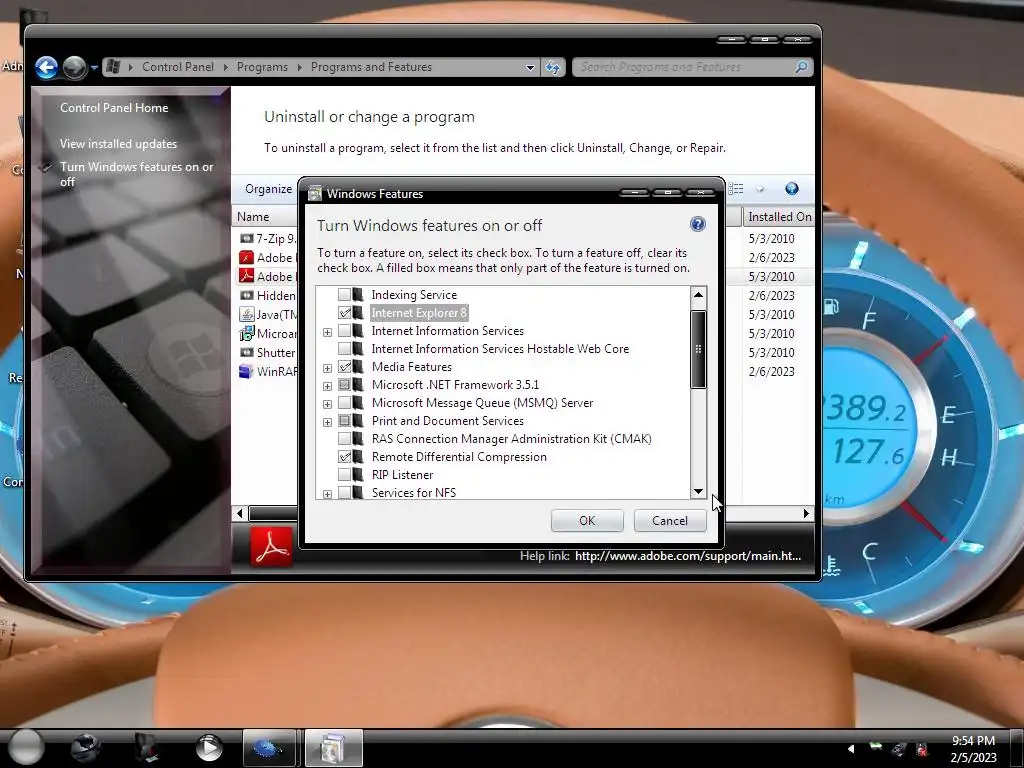
Task: Open the view options dropdown arrow in toolbar
Action: [x=760, y=189]
